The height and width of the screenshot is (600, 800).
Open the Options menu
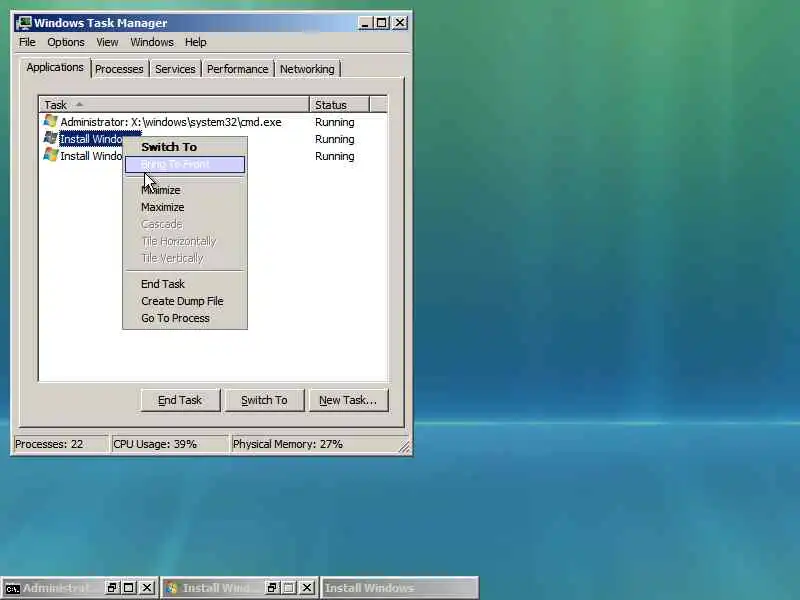pyautogui.click(x=66, y=42)
